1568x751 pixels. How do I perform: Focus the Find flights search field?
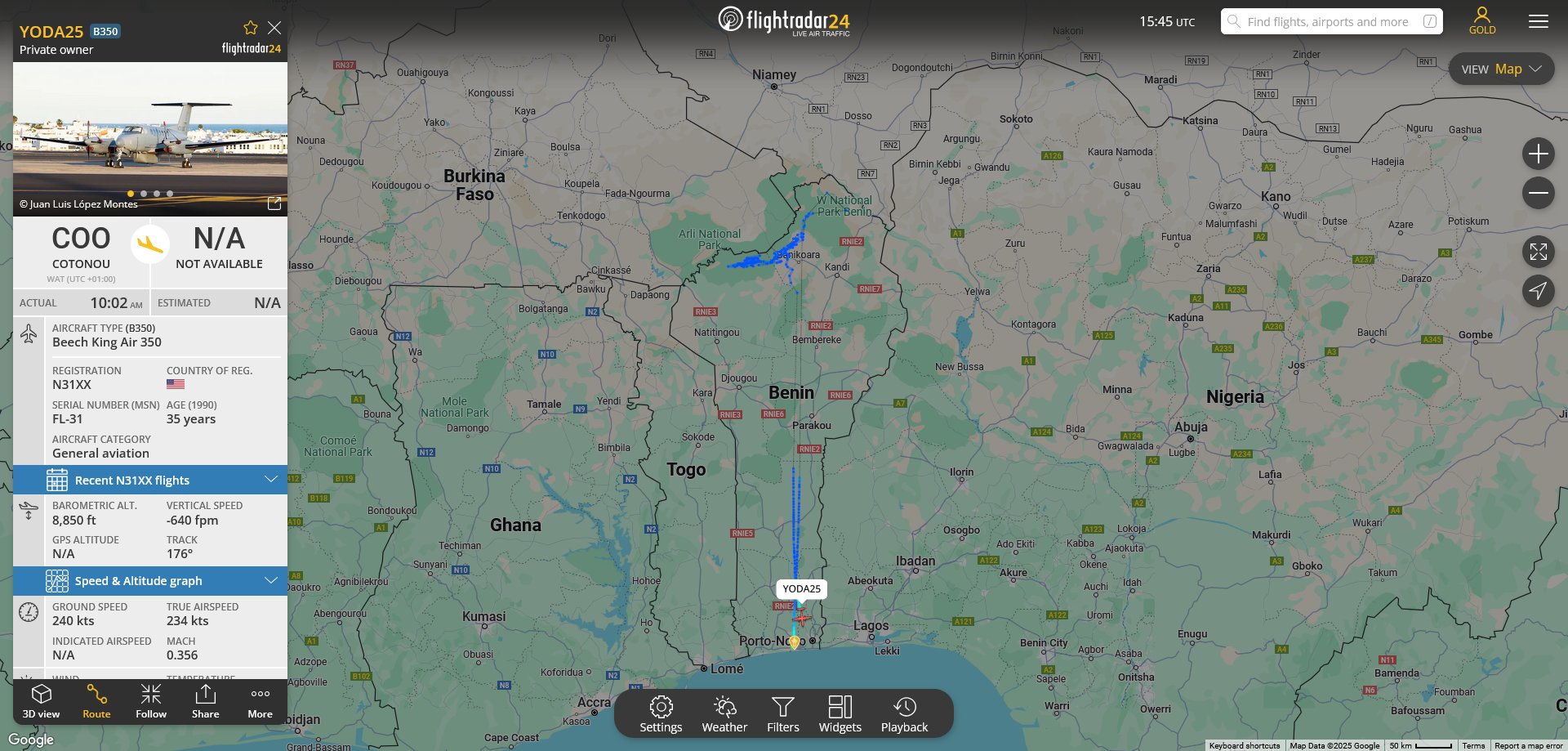point(1331,21)
